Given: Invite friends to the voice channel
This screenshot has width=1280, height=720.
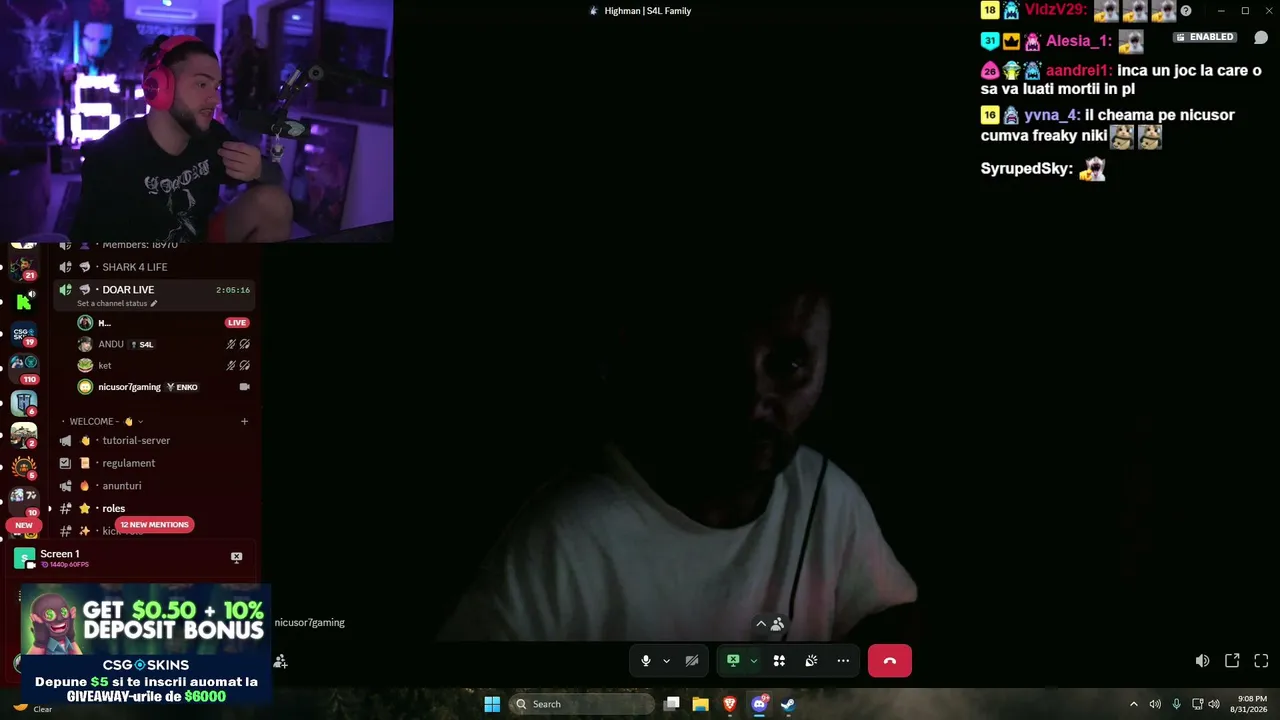Looking at the screenshot, I should click(x=280, y=661).
